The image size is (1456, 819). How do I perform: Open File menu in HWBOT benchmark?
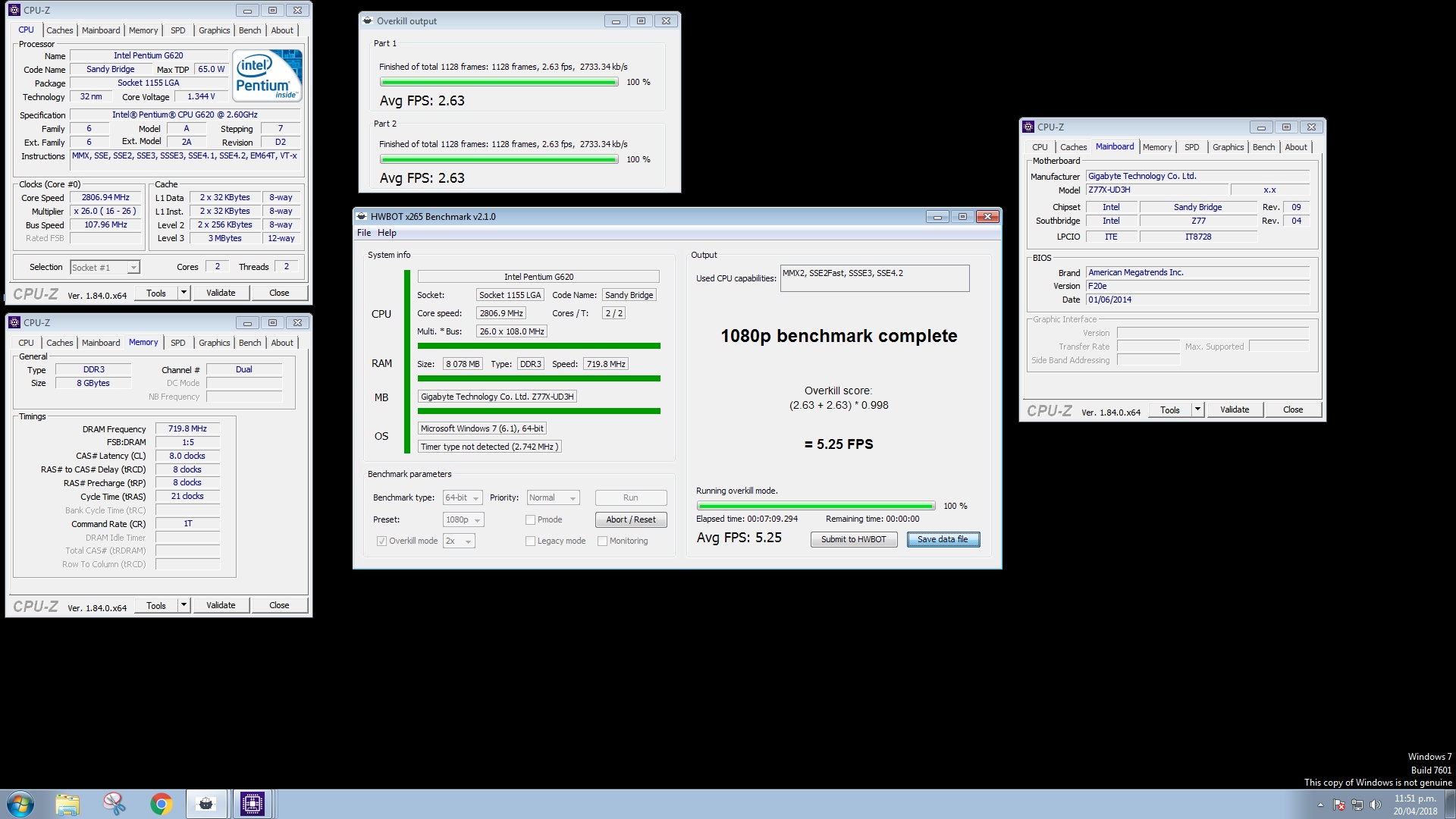click(364, 233)
